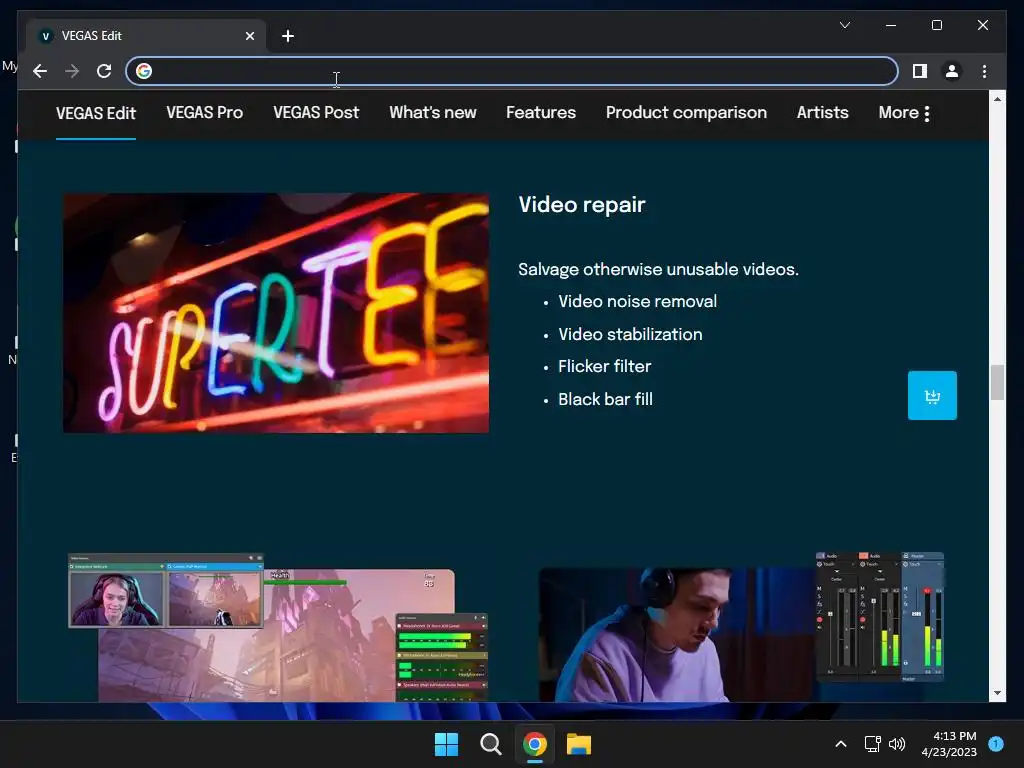Click the blue download cart button
The height and width of the screenshot is (768, 1024).
tap(932, 395)
